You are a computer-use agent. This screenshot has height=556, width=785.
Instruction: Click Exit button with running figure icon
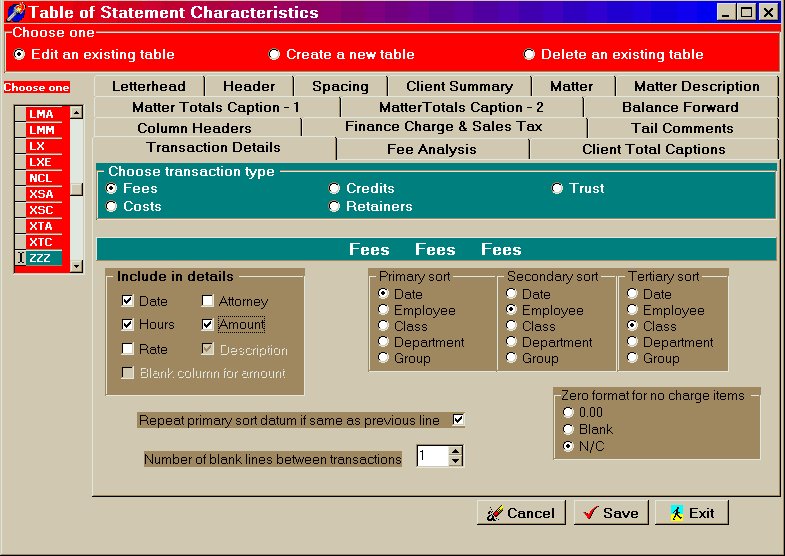point(691,513)
